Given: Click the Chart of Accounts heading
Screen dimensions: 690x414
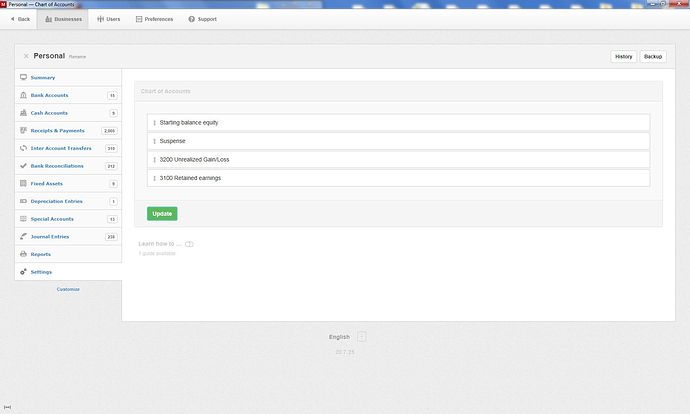Looking at the screenshot, I should [165, 91].
